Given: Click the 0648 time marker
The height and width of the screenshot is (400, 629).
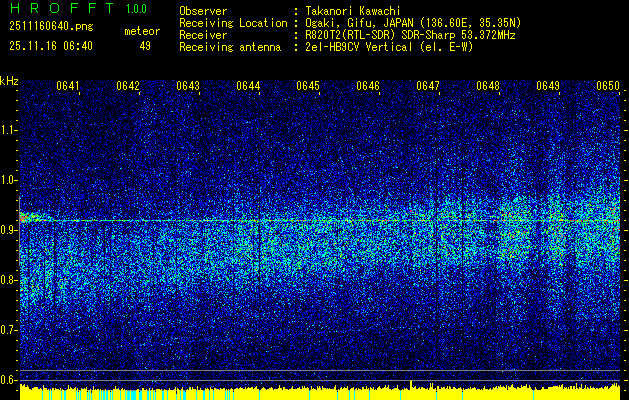Looking at the screenshot, I should point(488,86).
